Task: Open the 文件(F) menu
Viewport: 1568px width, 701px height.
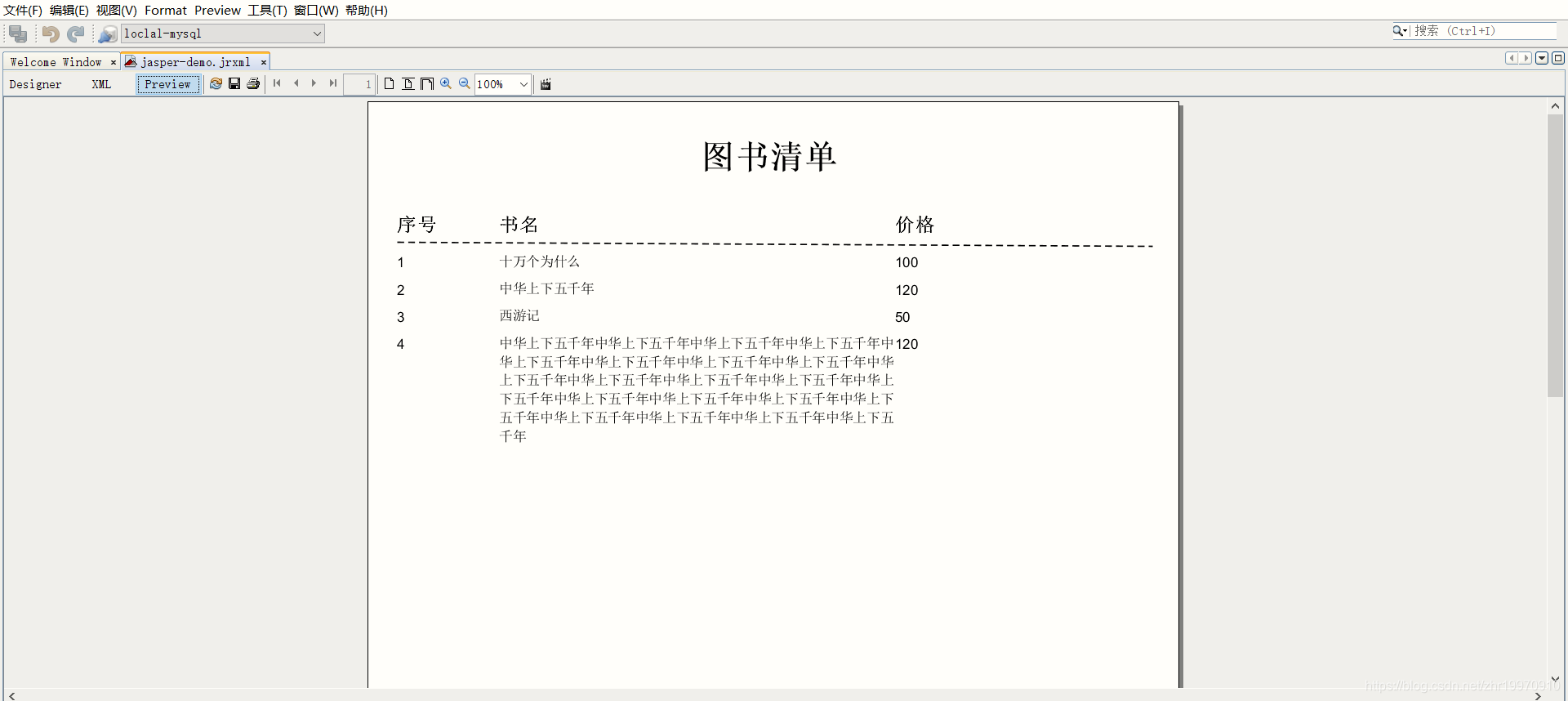Action: pyautogui.click(x=23, y=10)
